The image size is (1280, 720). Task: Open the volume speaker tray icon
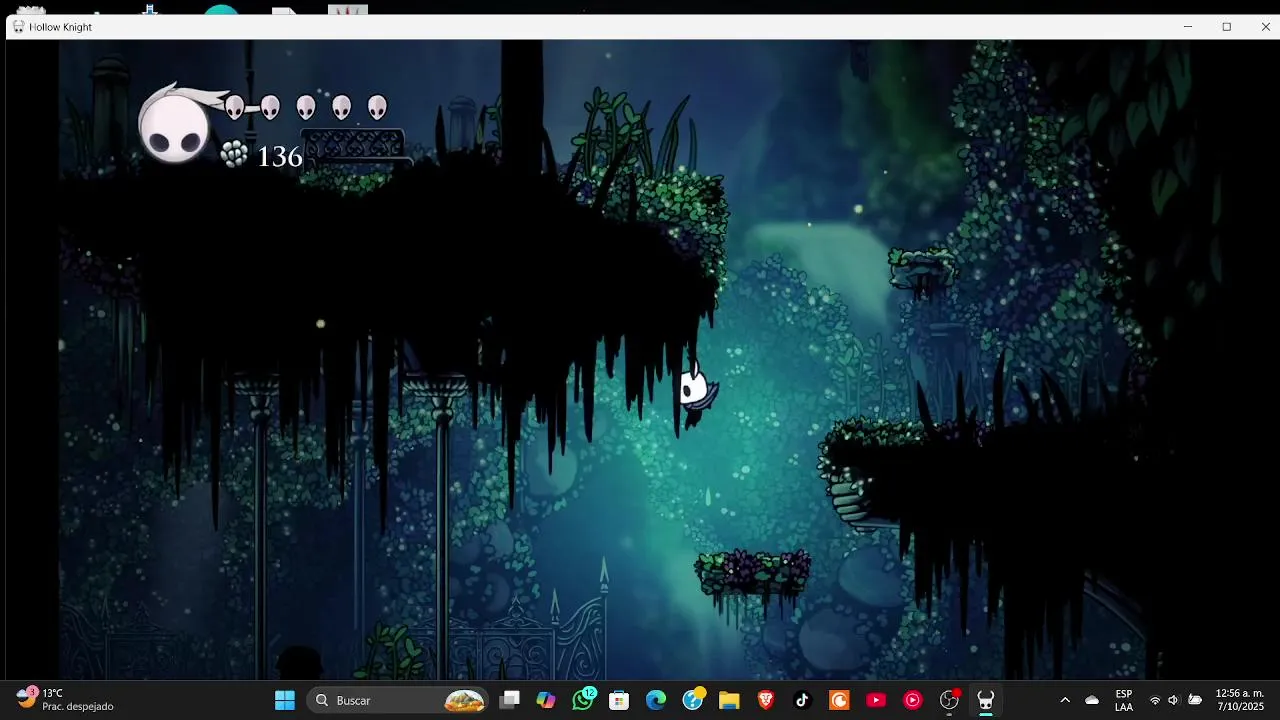(1174, 700)
